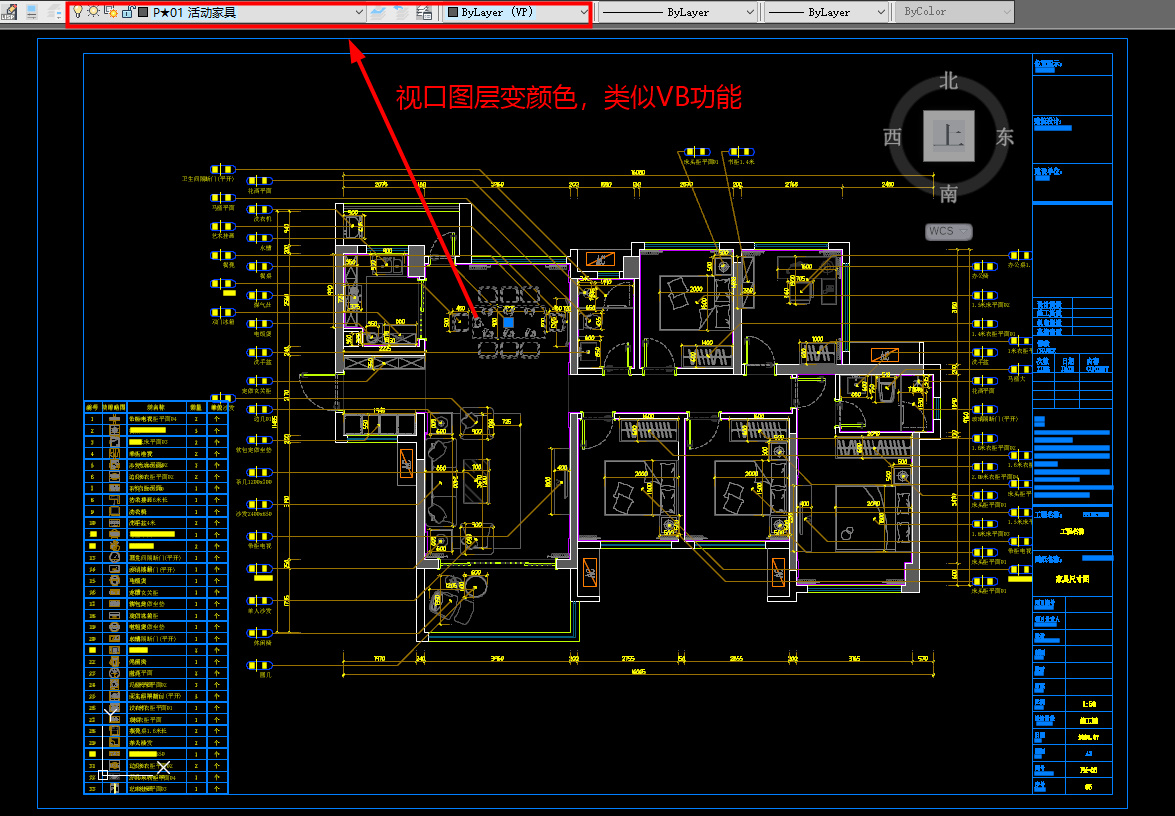The image size is (1175, 816).
Task: Click 东 on the ViewCube compass
Action: click(1005, 137)
